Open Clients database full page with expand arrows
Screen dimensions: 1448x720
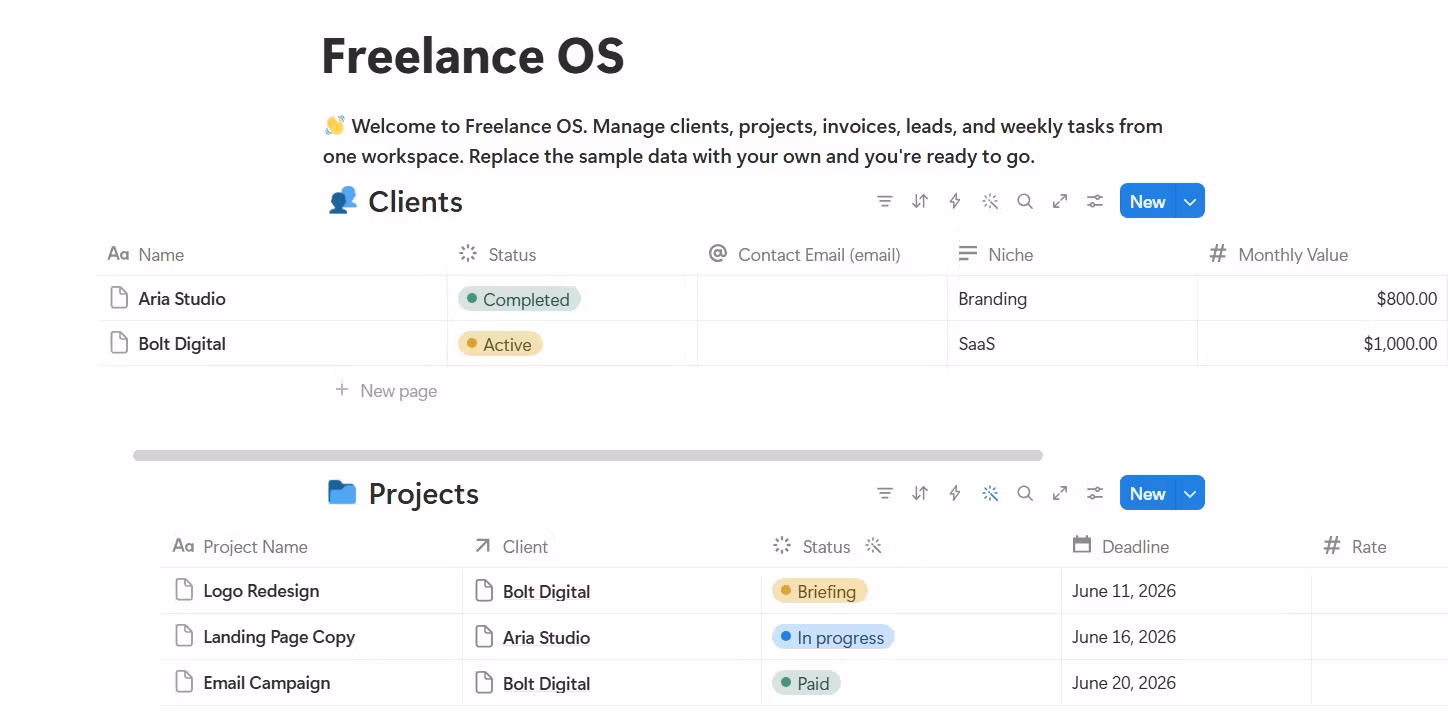[x=1060, y=201]
